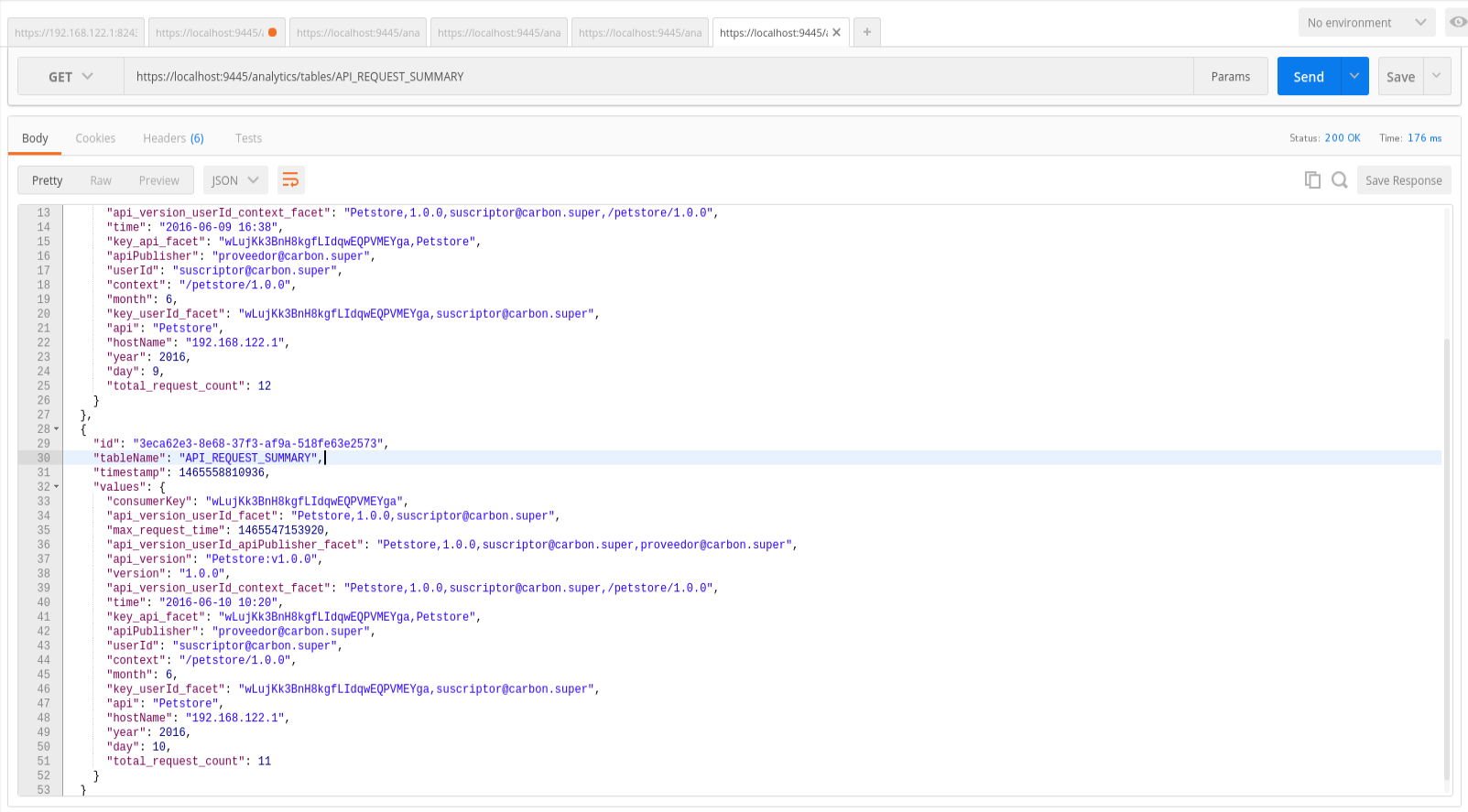Click total_request_count 11 line
The height and width of the screenshot is (812, 1468).
pos(189,762)
